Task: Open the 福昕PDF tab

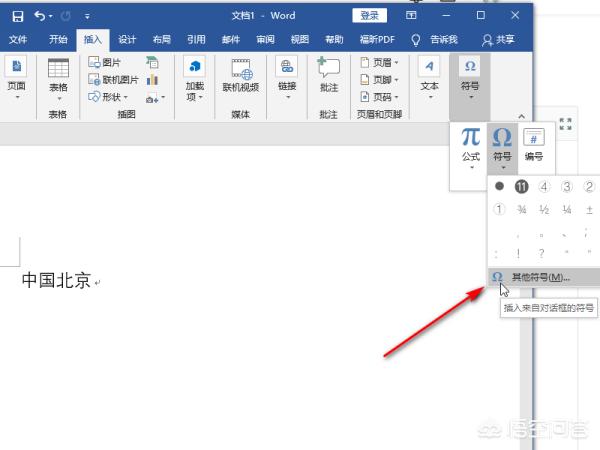Action: coord(377,39)
